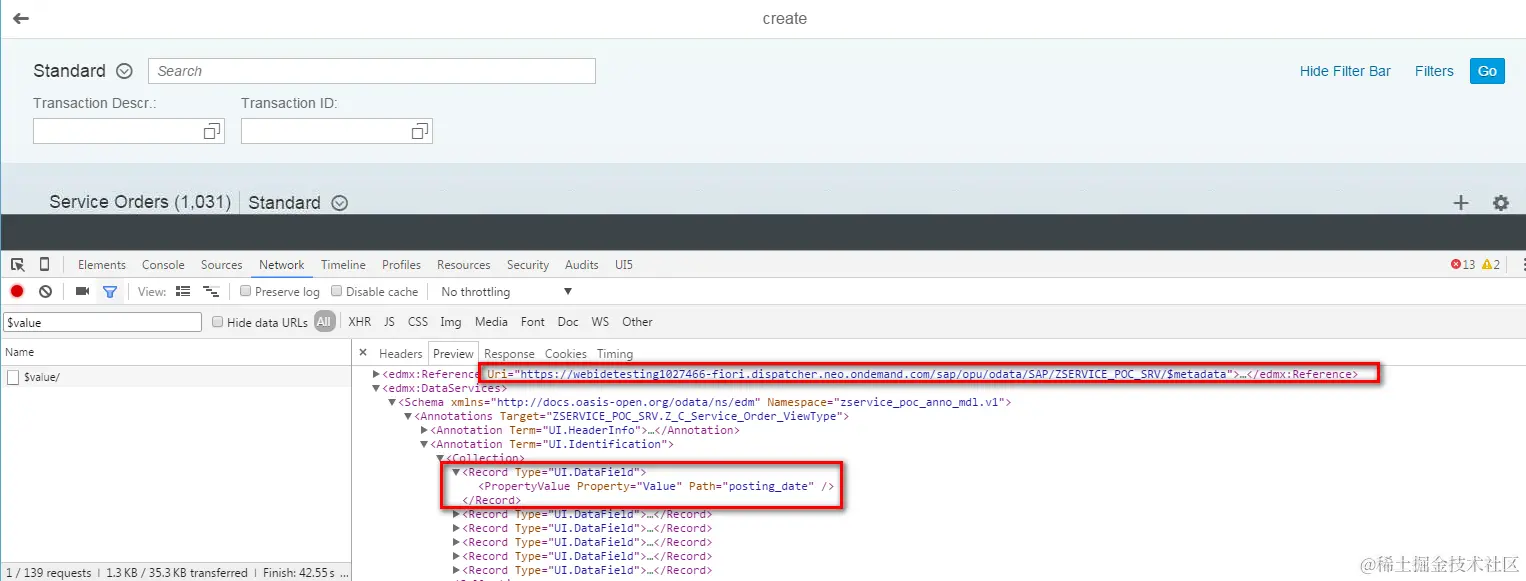Switch to the Response tab
Image resolution: width=1526 pixels, height=581 pixels.
pos(509,354)
